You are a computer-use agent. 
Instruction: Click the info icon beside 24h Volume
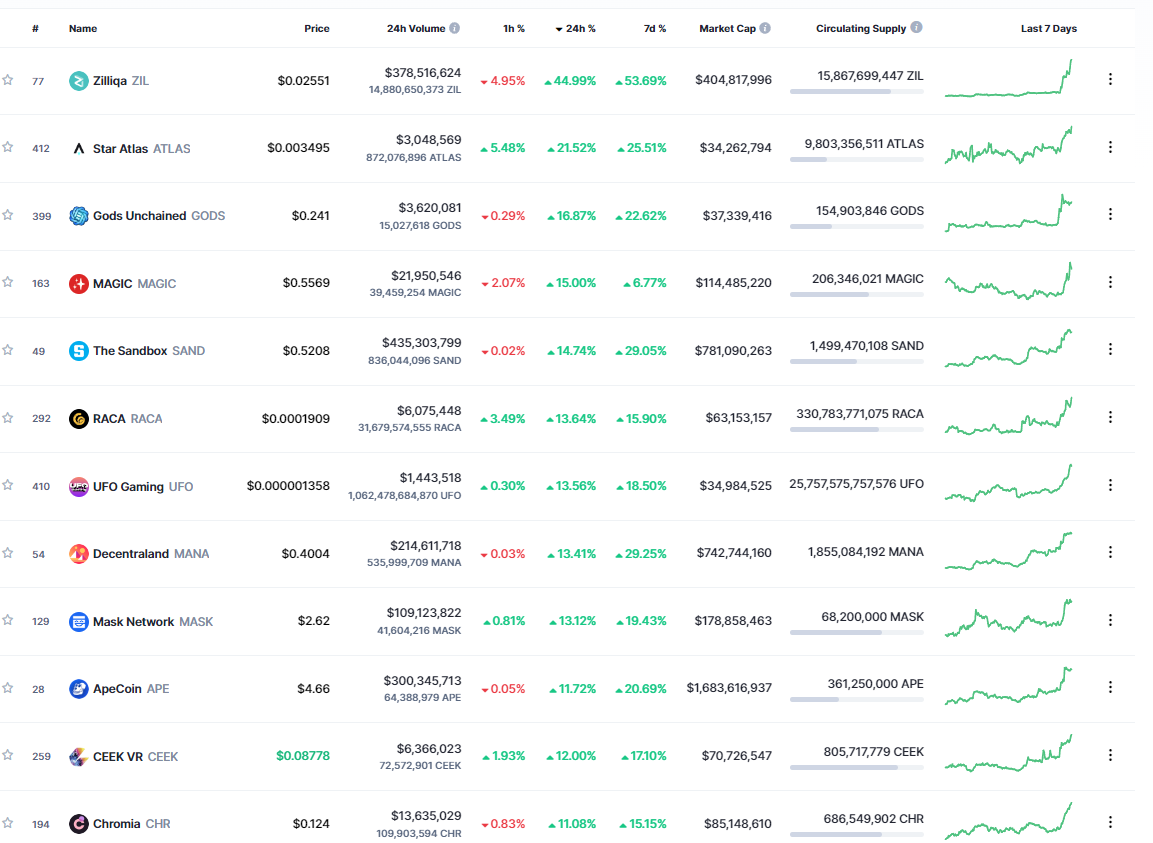[455, 29]
